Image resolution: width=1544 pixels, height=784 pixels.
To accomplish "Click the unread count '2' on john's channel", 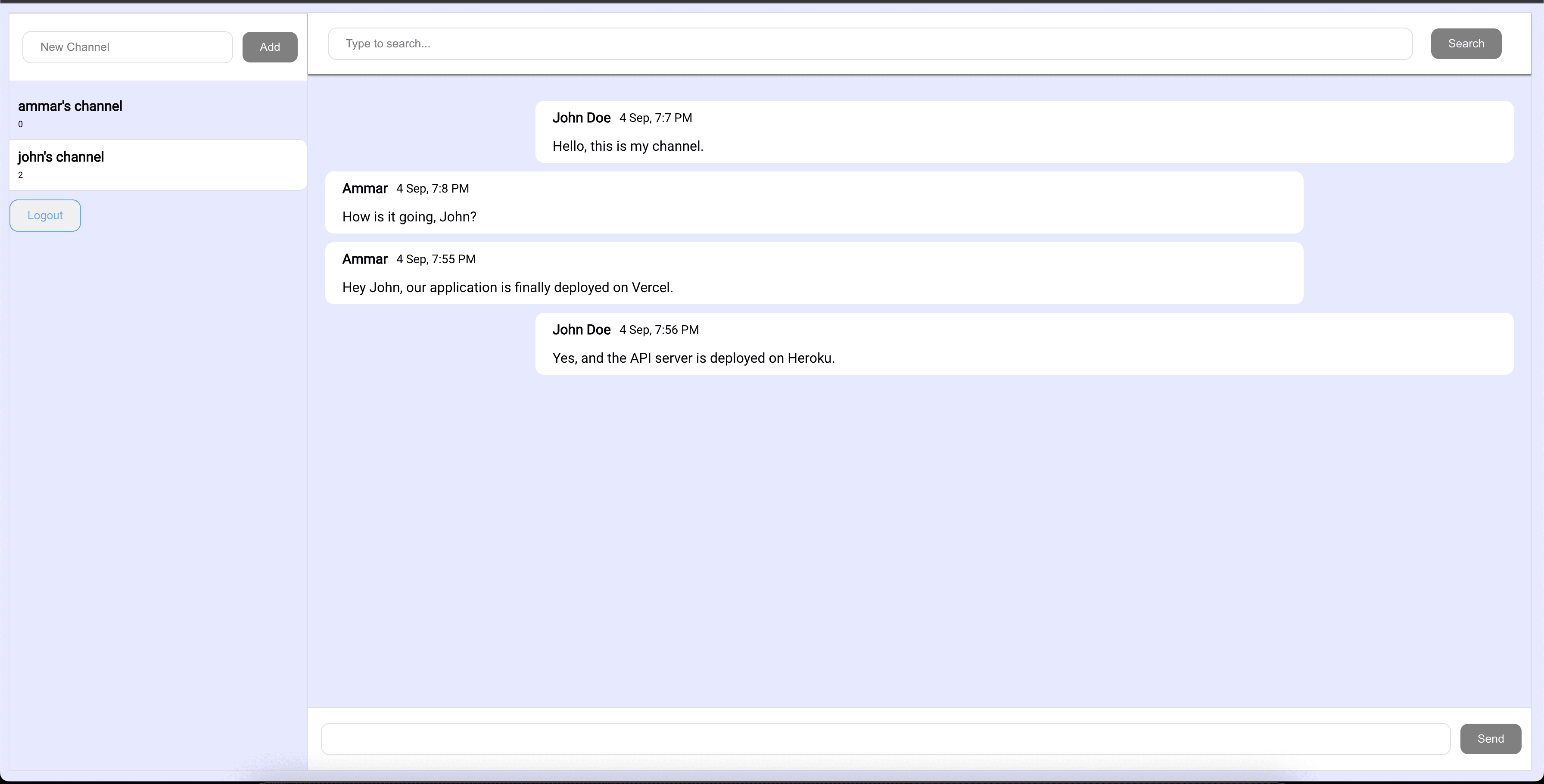I will pyautogui.click(x=21, y=174).
